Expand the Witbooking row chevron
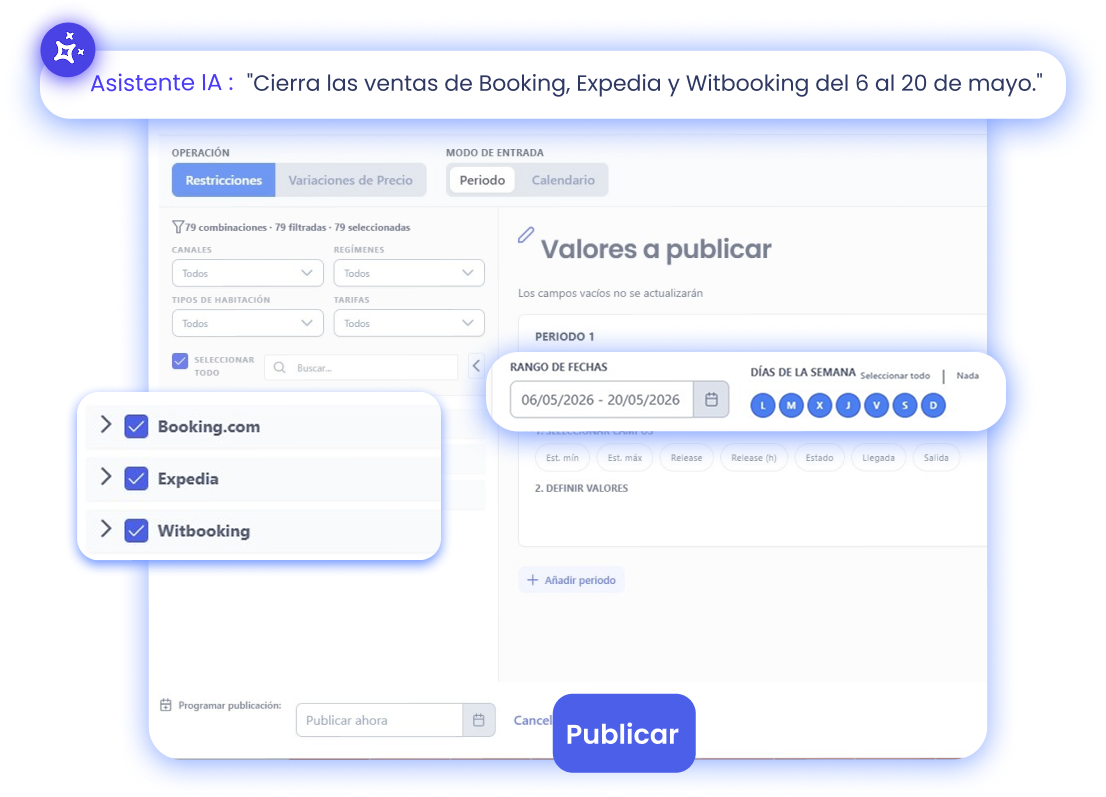This screenshot has height=797, width=1106. 106,529
